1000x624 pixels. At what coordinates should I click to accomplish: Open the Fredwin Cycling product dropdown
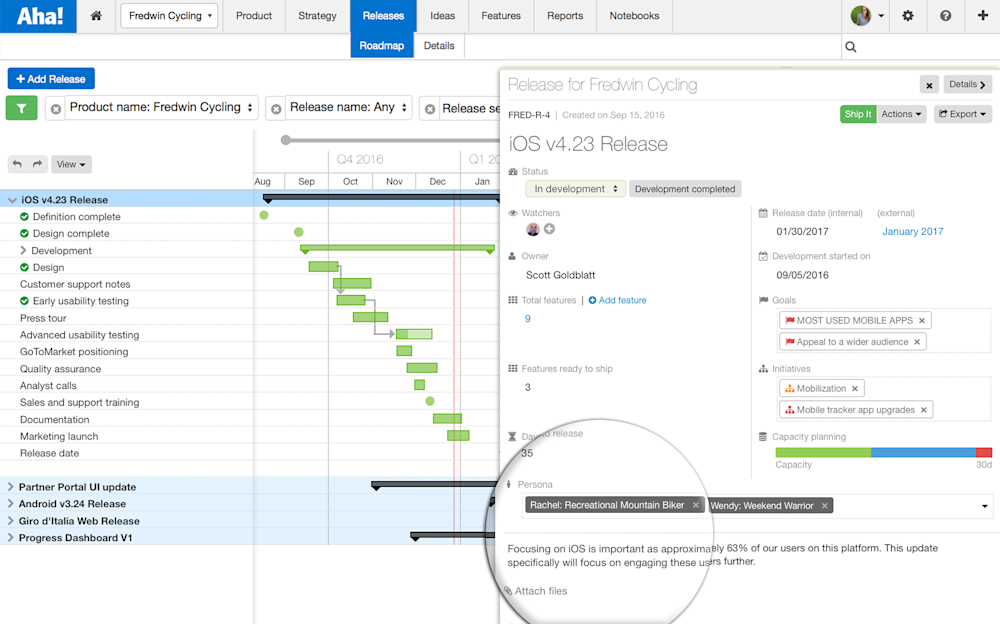tap(168, 16)
